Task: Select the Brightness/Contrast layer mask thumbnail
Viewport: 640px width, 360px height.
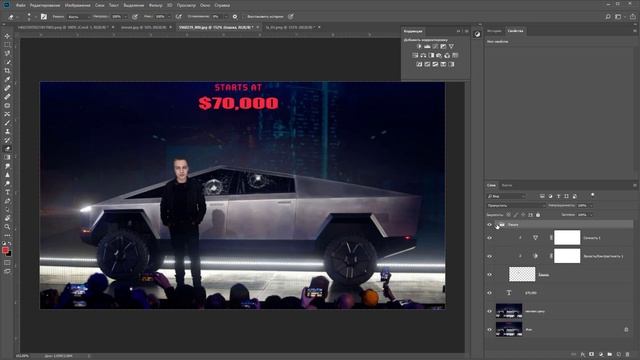Action: pyautogui.click(x=567, y=256)
